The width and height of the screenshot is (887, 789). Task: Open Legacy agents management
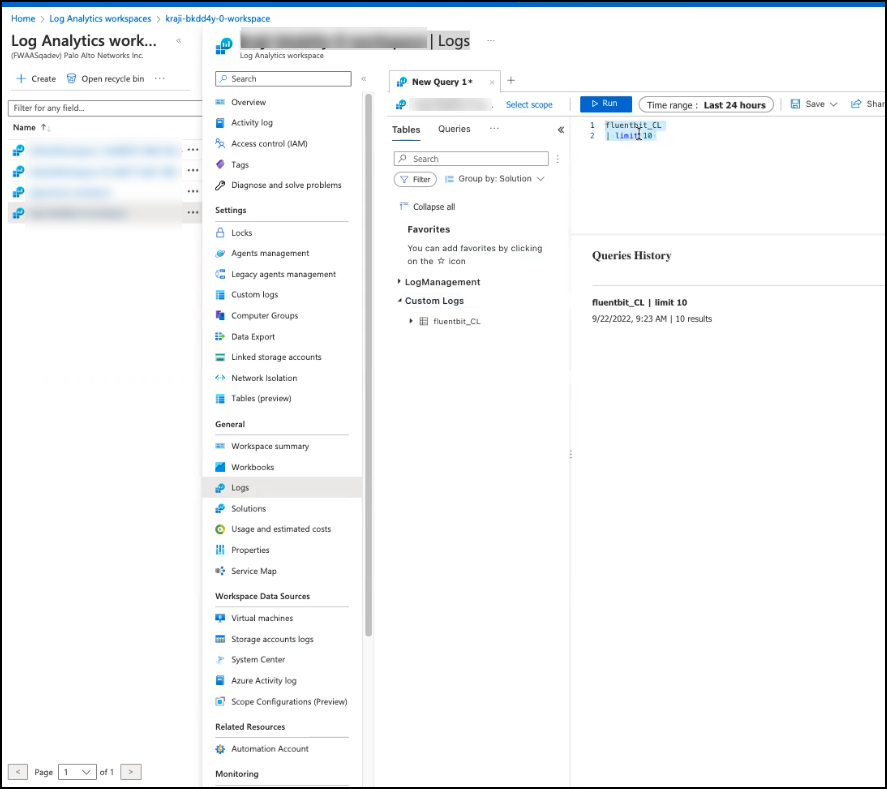(283, 274)
